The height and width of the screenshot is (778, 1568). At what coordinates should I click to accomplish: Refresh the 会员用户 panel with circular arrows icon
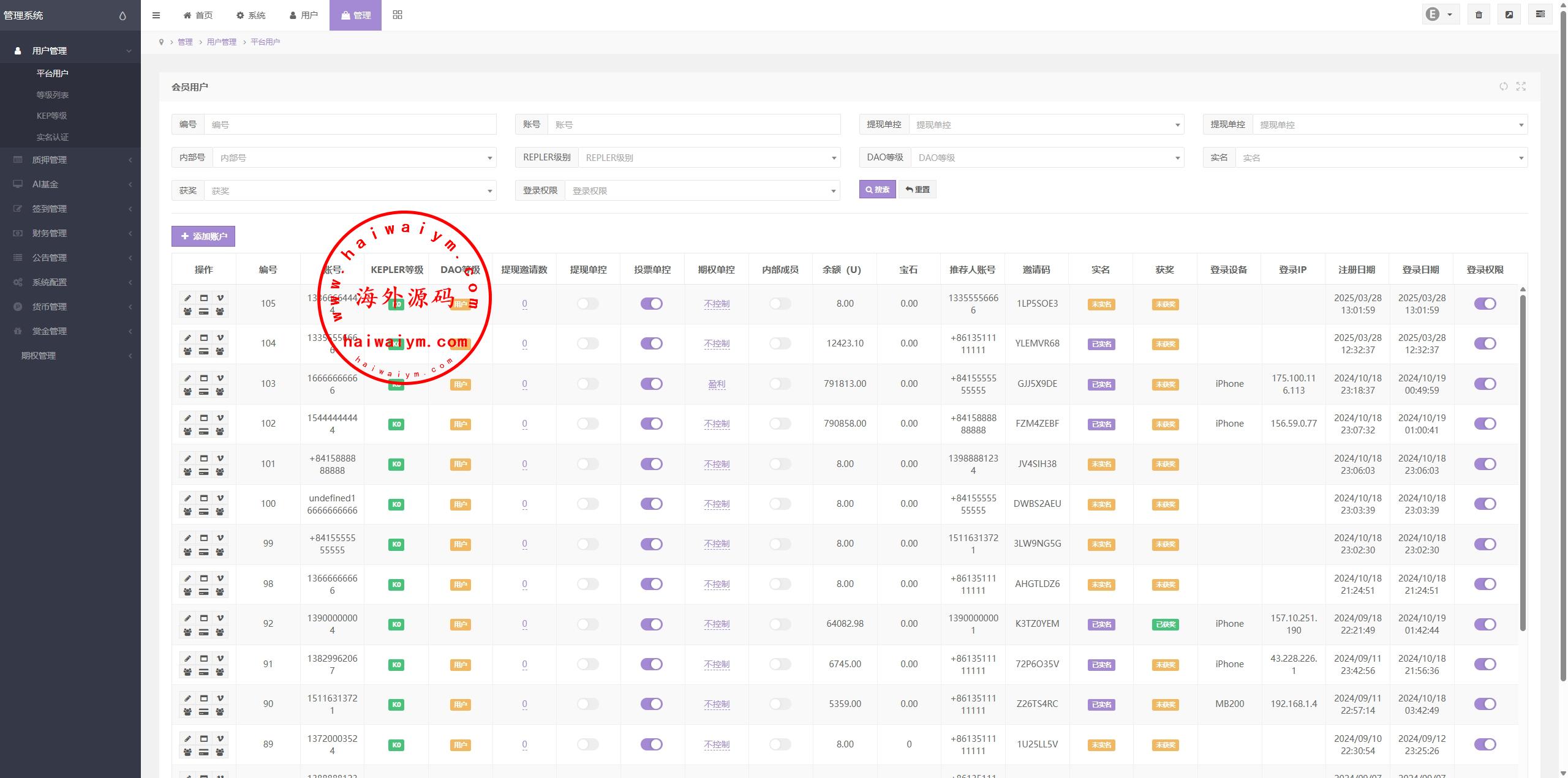(x=1503, y=86)
